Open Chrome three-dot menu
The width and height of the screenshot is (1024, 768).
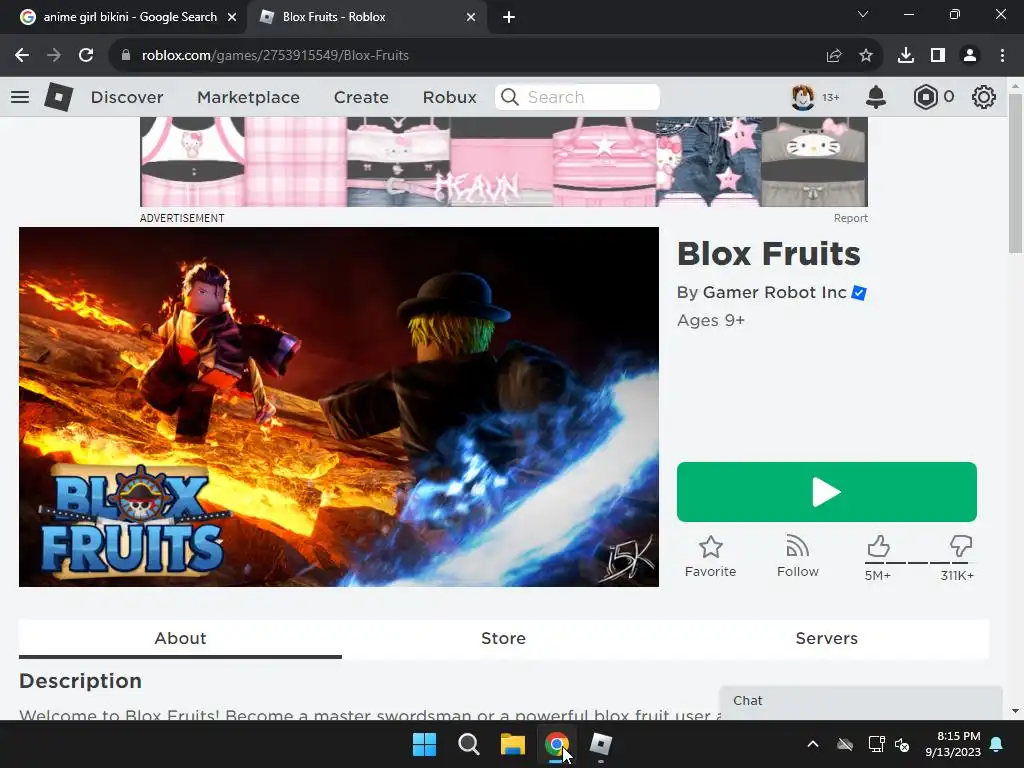click(1002, 56)
